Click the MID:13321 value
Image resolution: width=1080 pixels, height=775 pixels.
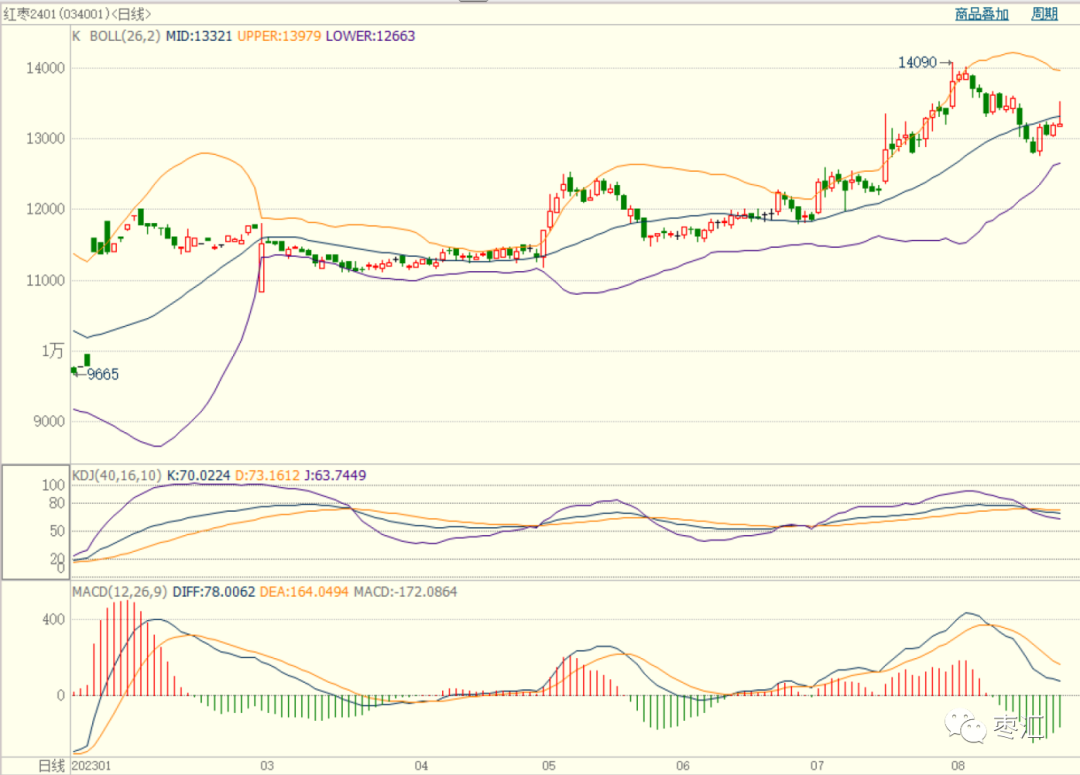click(199, 36)
